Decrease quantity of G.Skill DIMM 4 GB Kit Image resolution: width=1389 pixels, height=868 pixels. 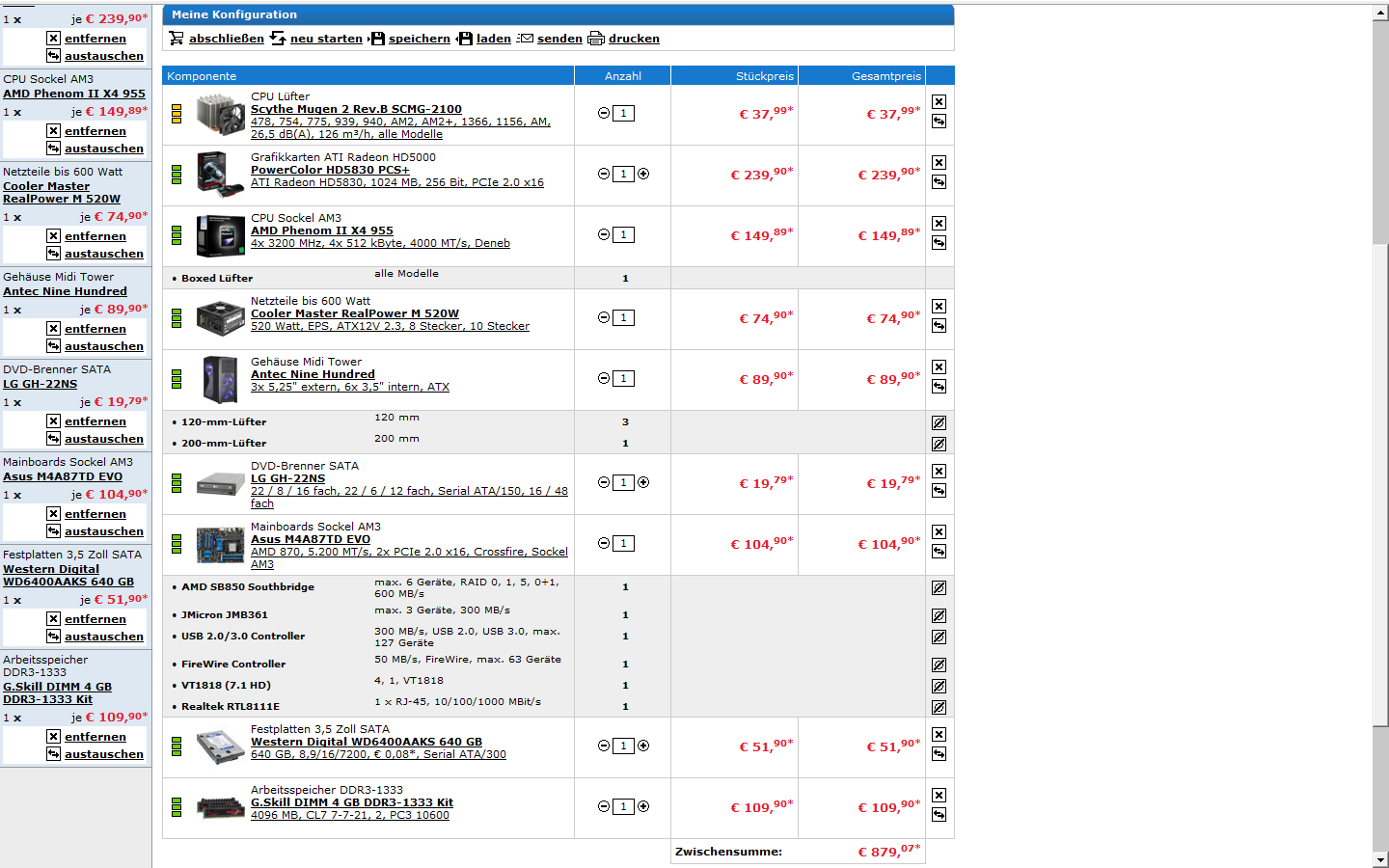tap(604, 807)
